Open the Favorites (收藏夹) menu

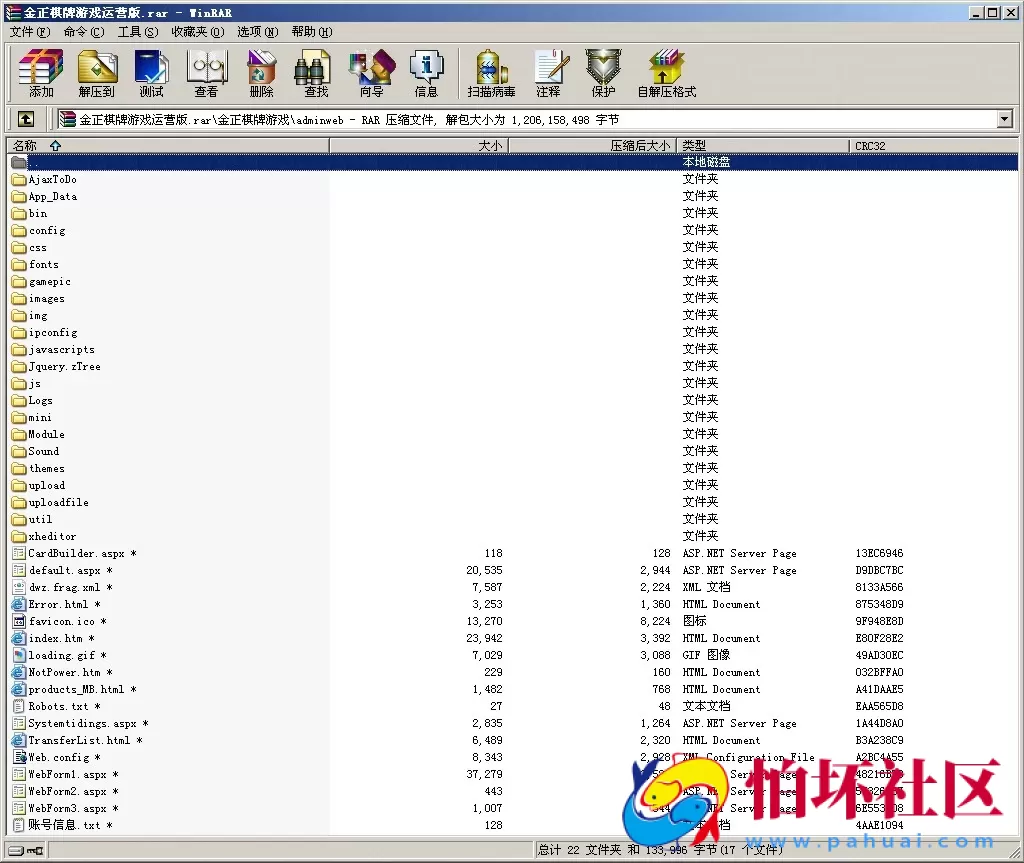point(197,32)
